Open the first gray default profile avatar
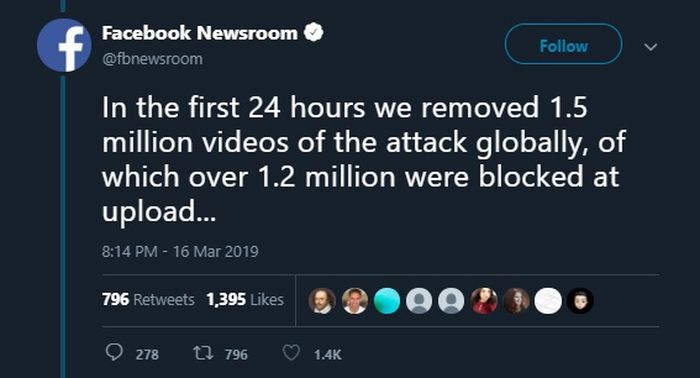Viewport: 700px width, 378px height. 419,301
